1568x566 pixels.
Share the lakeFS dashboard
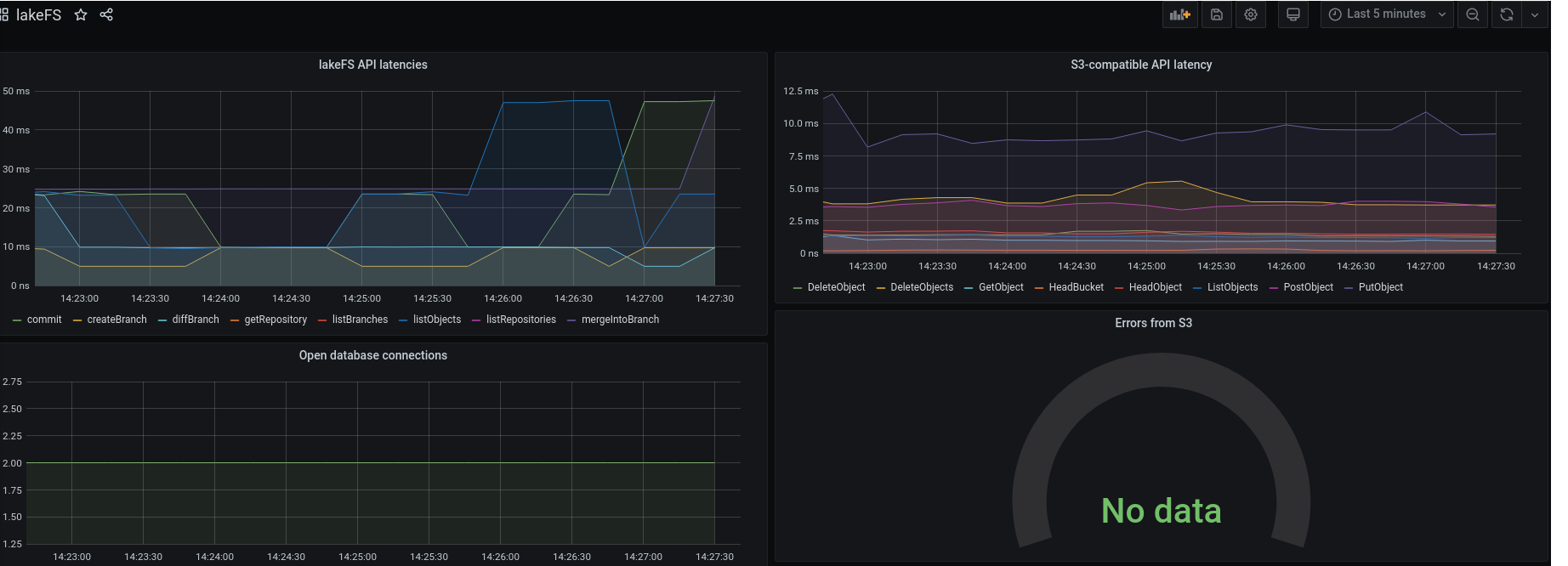pyautogui.click(x=106, y=14)
